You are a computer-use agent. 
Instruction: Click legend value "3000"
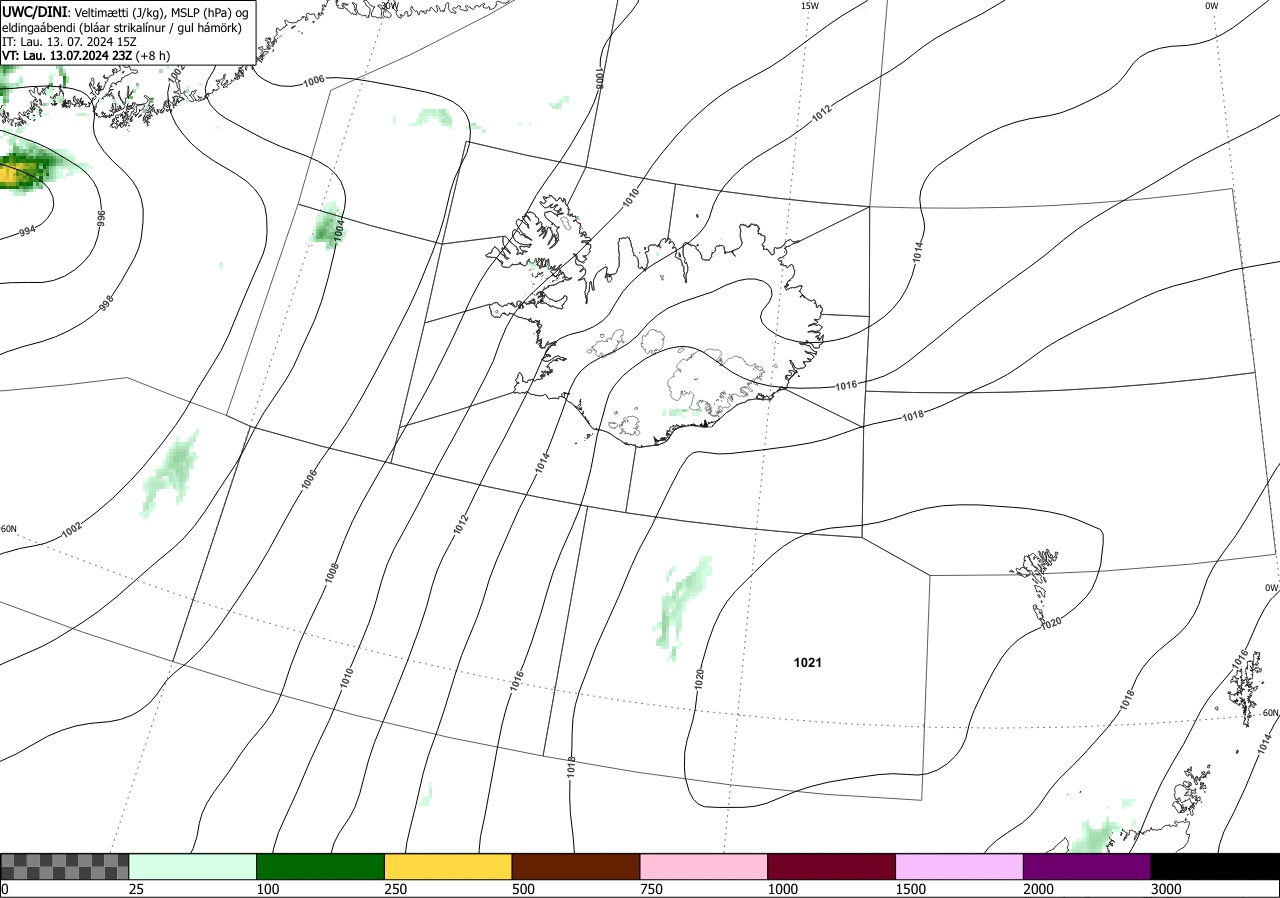(1166, 889)
